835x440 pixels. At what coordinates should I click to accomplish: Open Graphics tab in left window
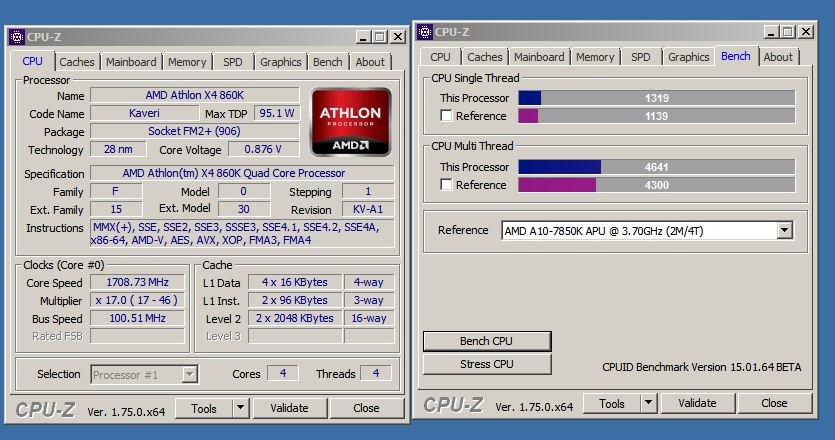(x=281, y=62)
